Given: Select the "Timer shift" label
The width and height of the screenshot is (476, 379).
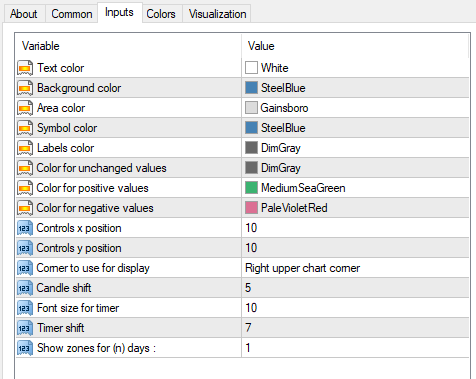Looking at the screenshot, I should (61, 328).
